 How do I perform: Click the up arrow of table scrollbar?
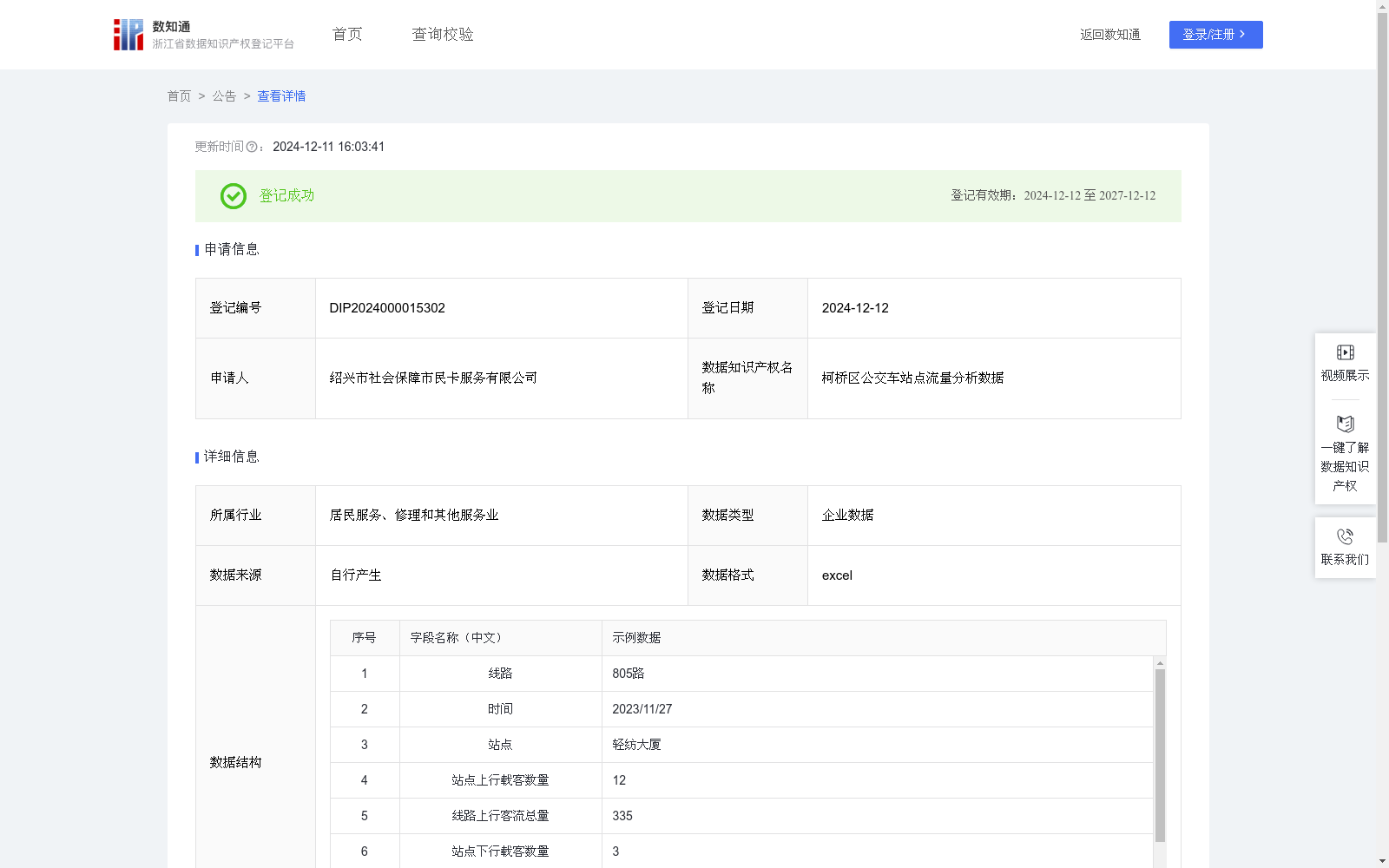1160,663
